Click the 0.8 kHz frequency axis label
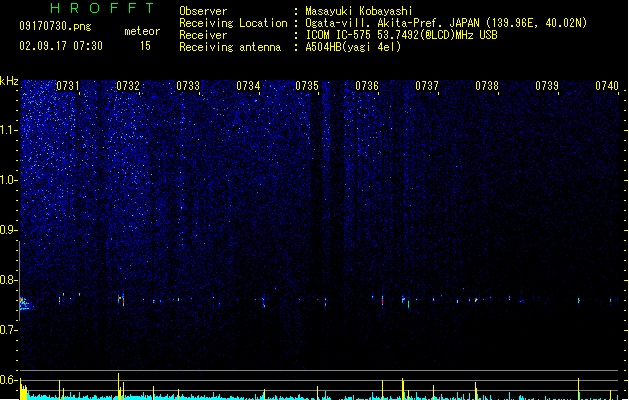This screenshot has width=629, height=400. 8,280
